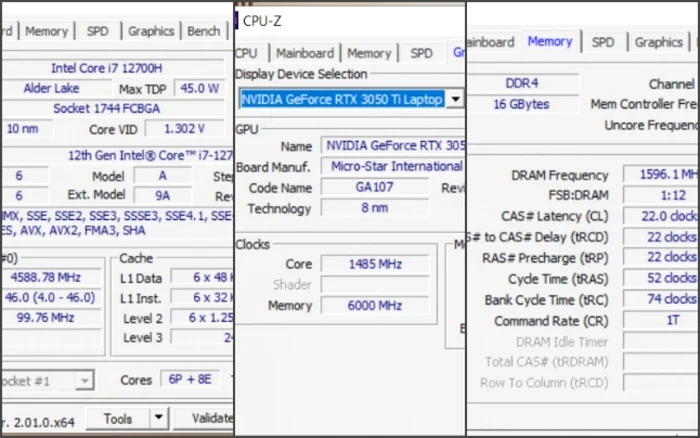Click CAS# Latency 22.0 clocks value

(x=661, y=216)
